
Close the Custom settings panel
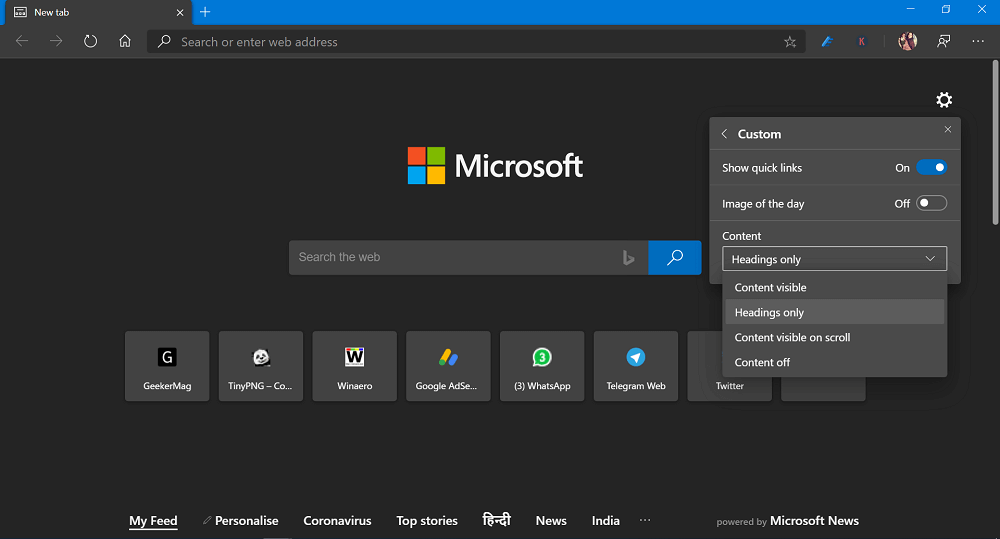tap(948, 129)
